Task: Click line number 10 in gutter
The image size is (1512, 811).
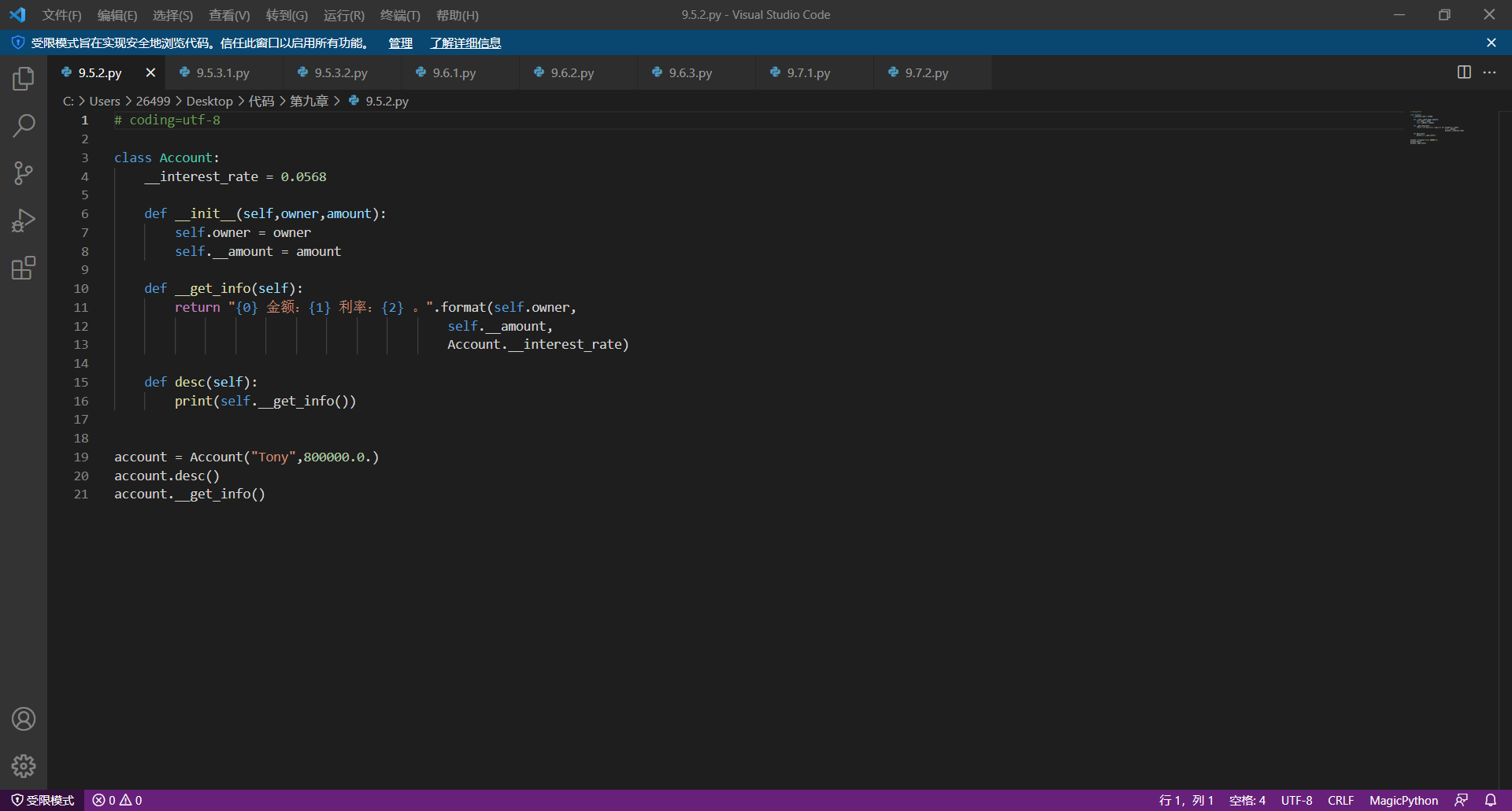Action: point(81,288)
